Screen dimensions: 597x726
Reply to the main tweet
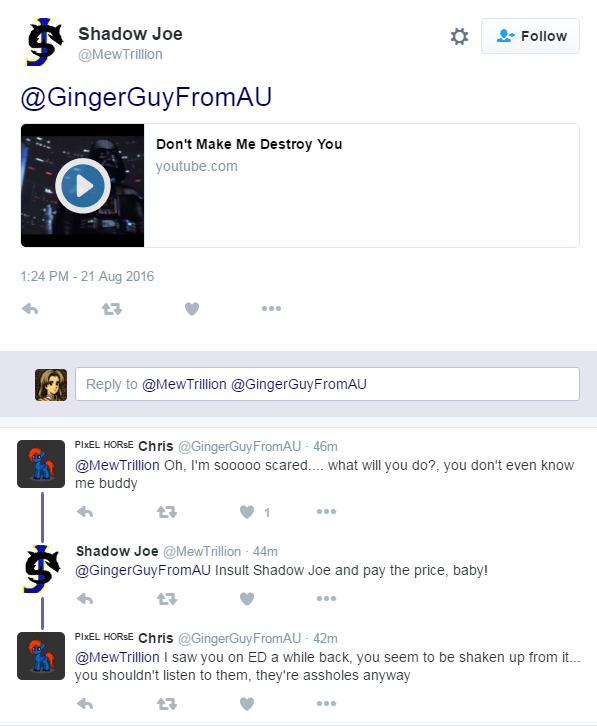coord(30,309)
